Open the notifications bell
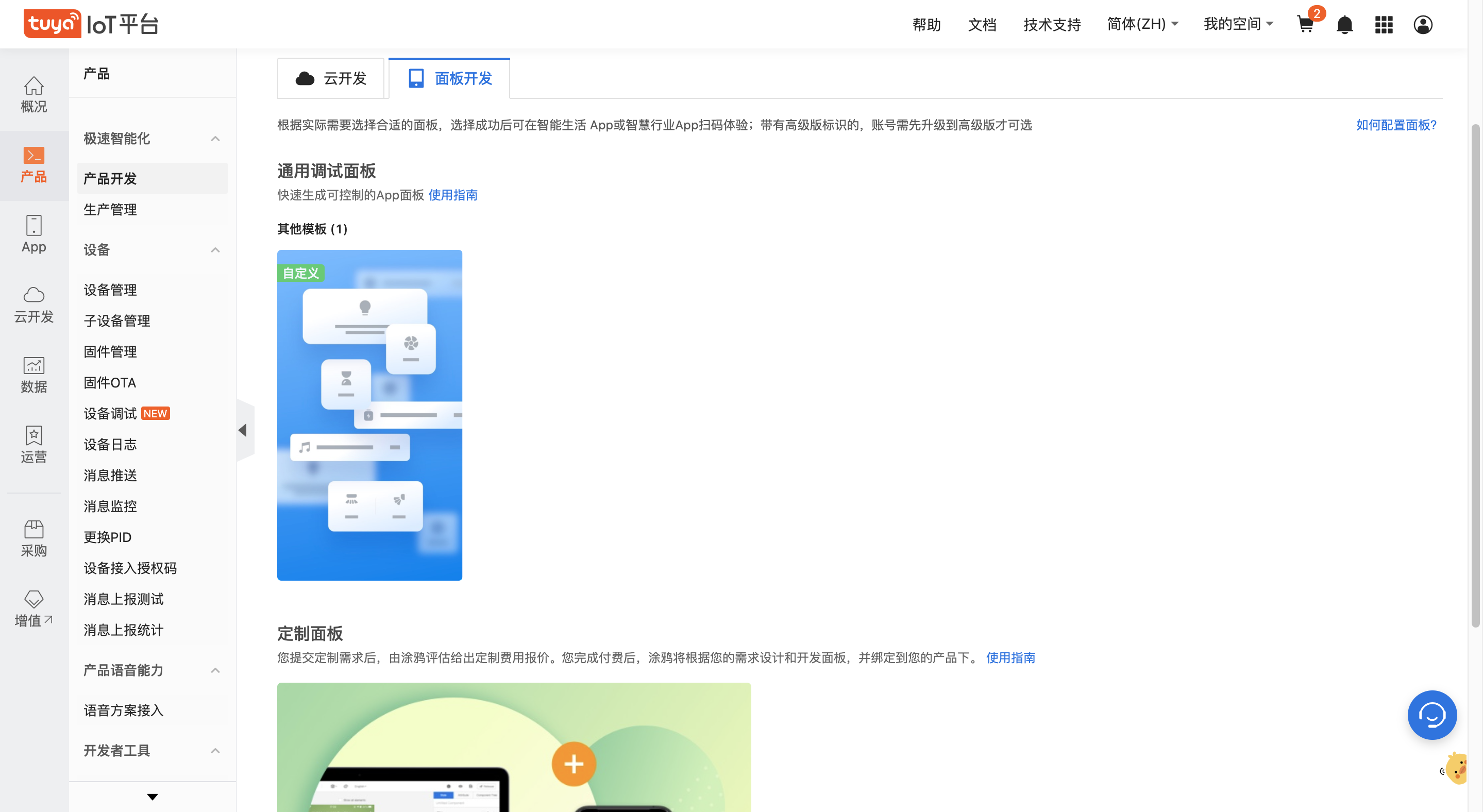 click(1344, 25)
